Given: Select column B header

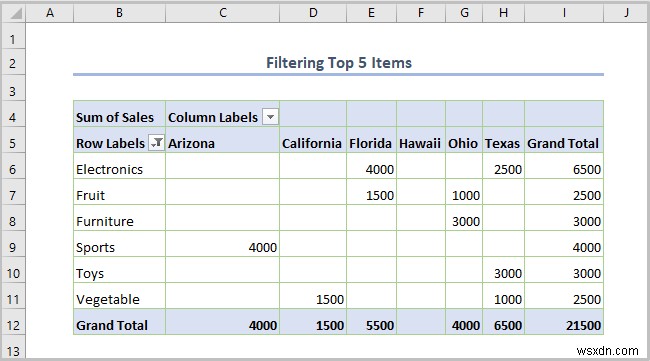Looking at the screenshot, I should [x=119, y=13].
